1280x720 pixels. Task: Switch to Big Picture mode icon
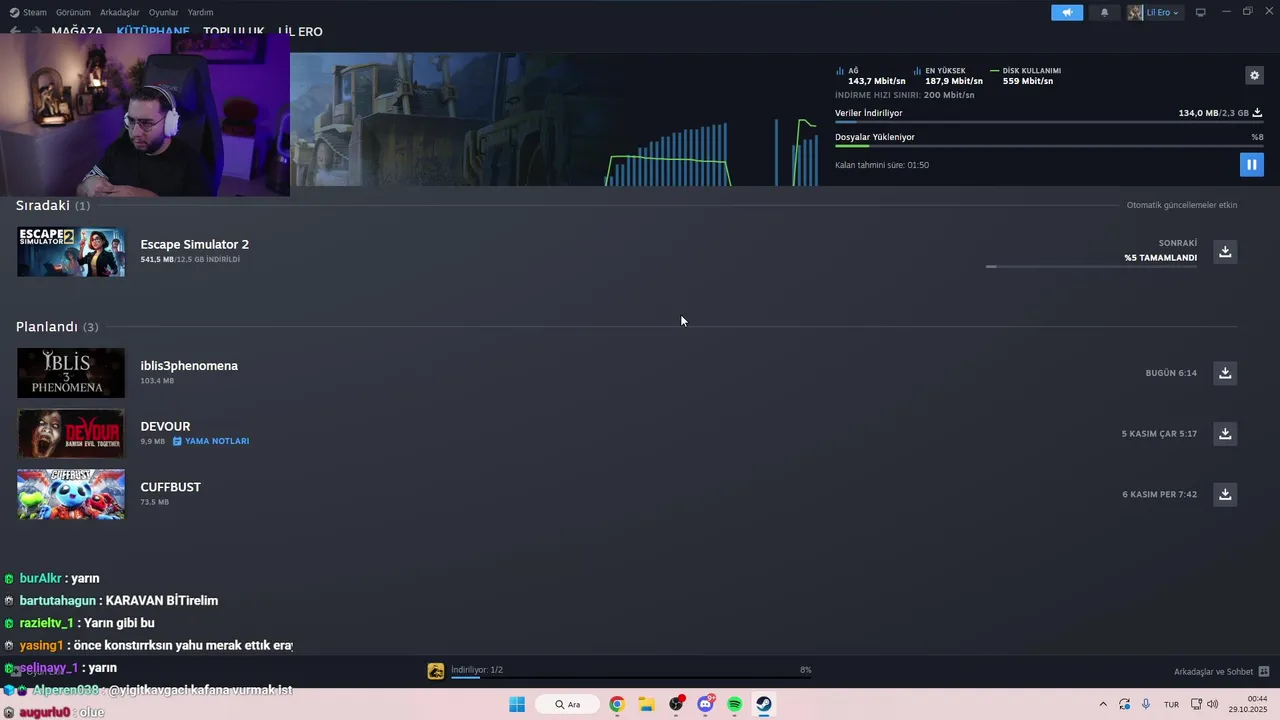1201,12
